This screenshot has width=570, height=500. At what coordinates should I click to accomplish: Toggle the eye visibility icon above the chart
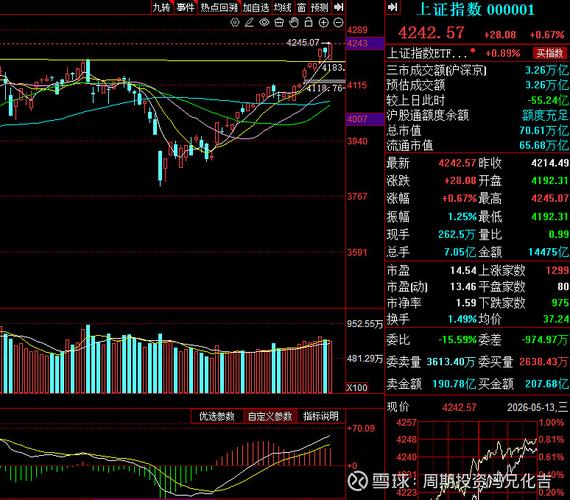(264, 23)
